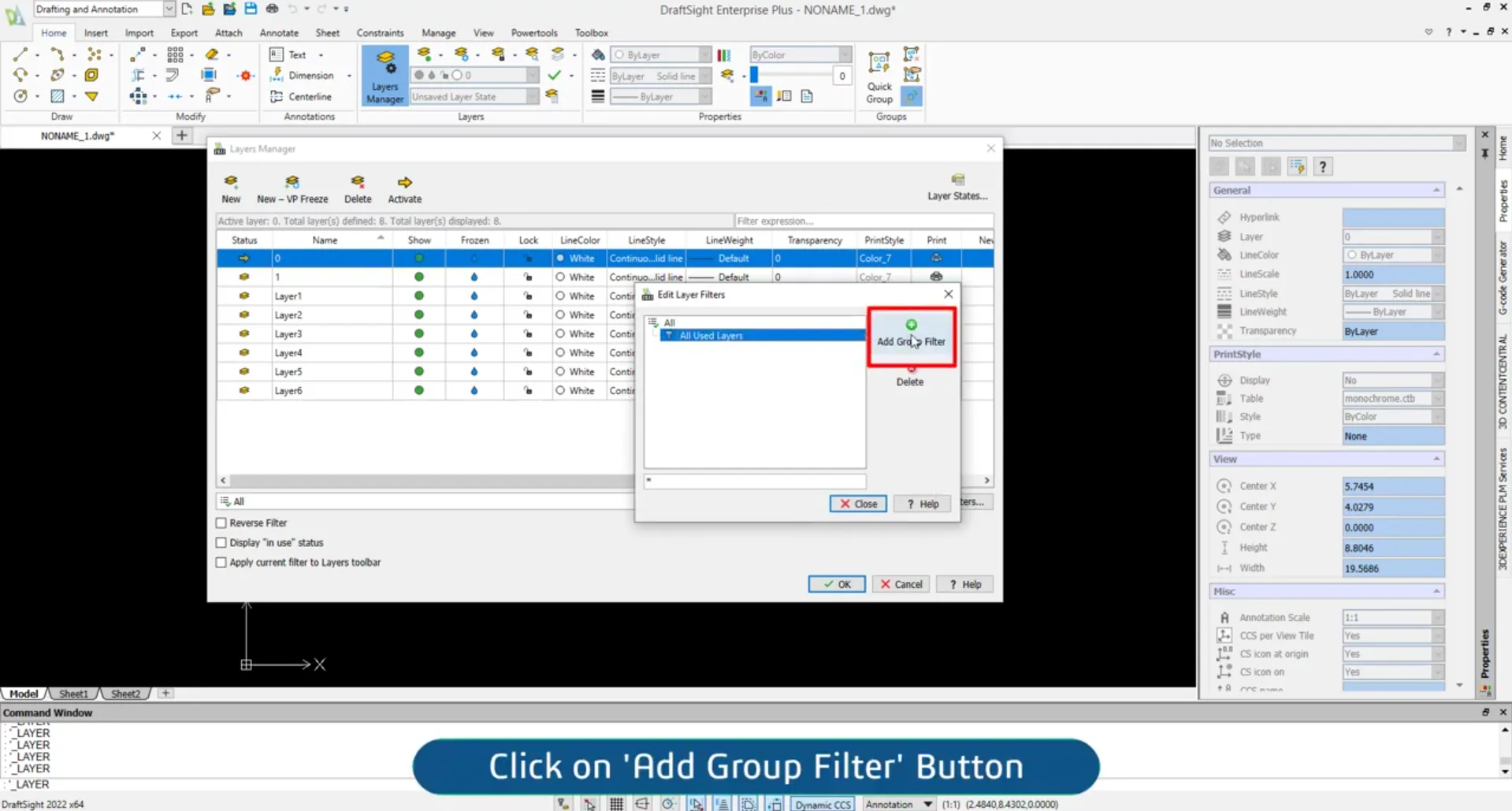Expand the Unsaved Layer State dropdown
This screenshot has height=811, width=1512.
click(x=533, y=96)
